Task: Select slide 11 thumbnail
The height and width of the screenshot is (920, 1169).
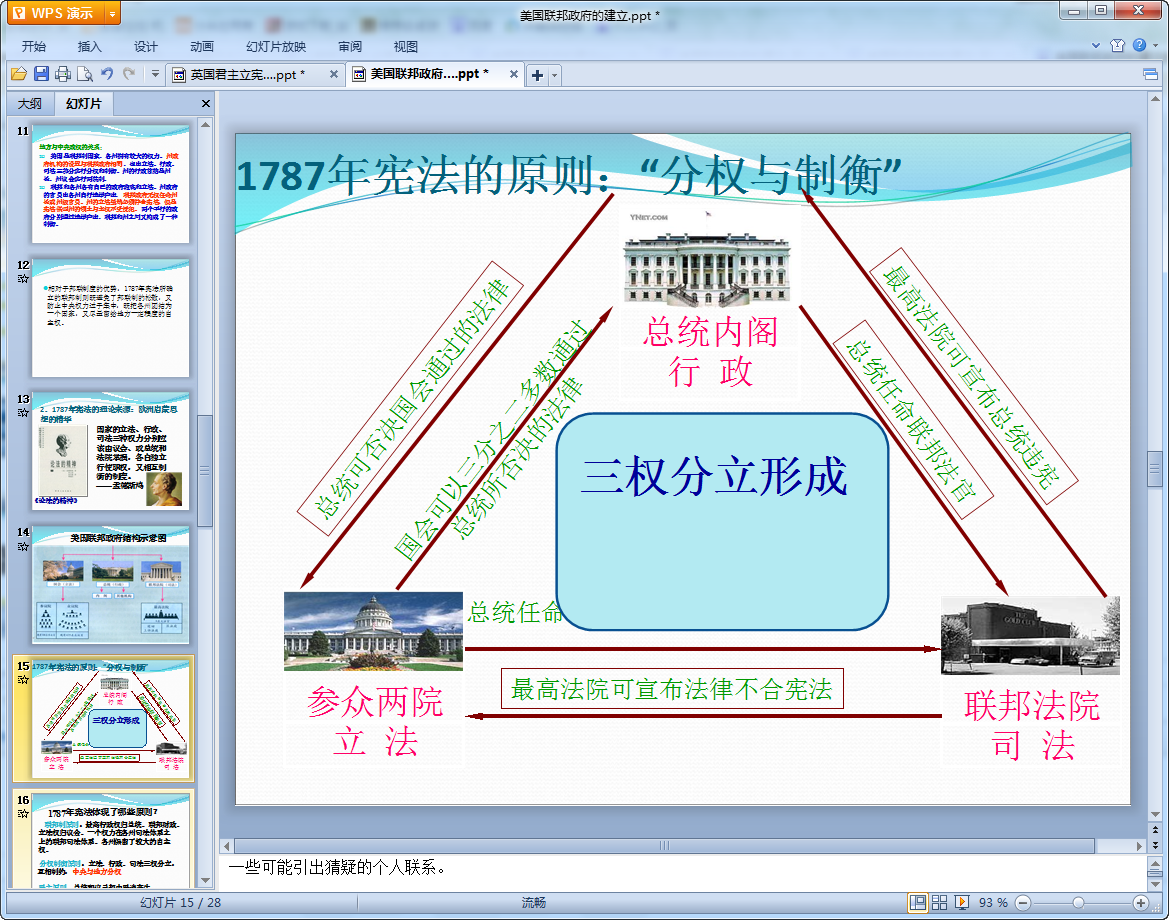Action: pyautogui.click(x=110, y=183)
